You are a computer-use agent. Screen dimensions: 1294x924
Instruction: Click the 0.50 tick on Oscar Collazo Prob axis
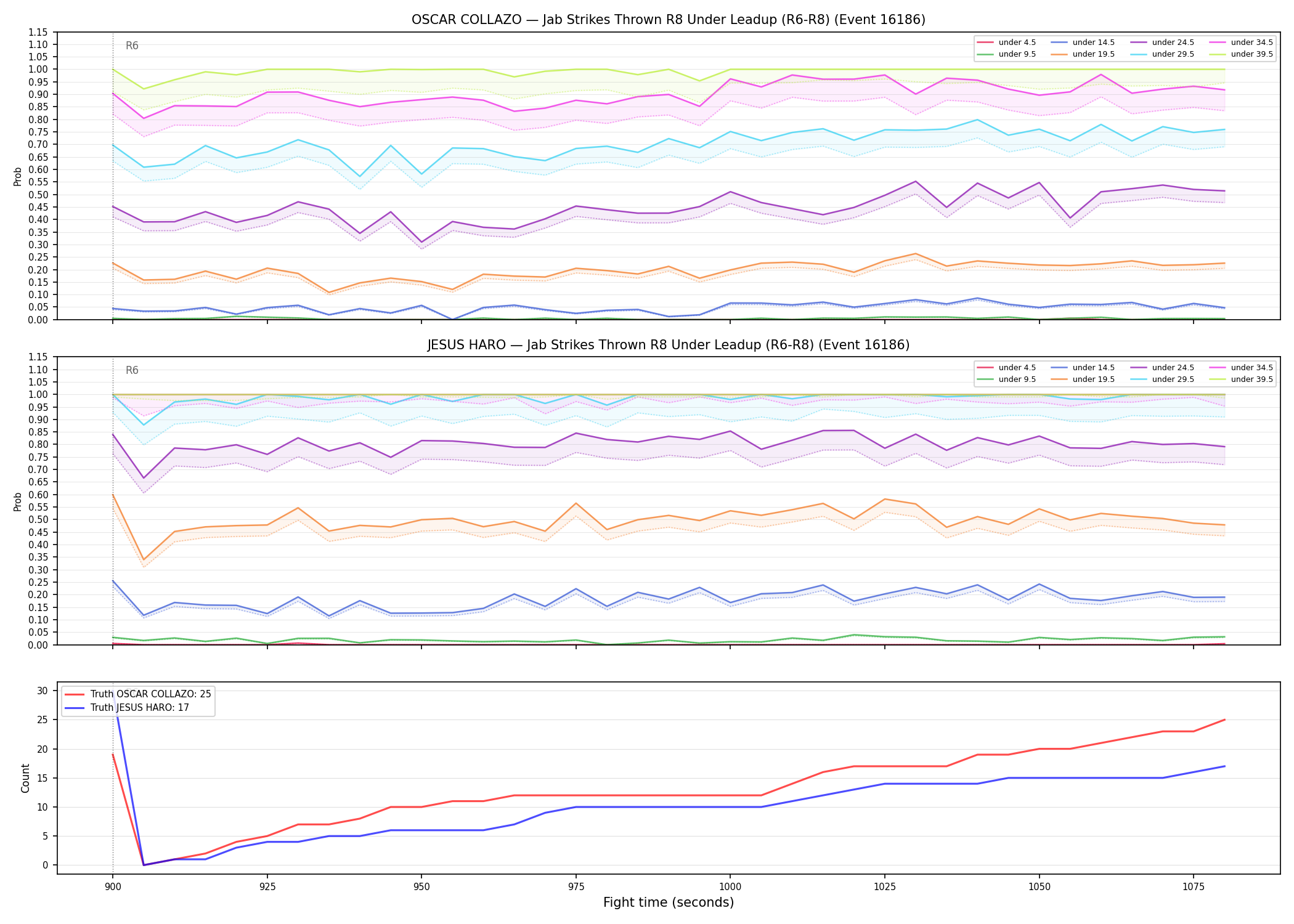(39, 195)
